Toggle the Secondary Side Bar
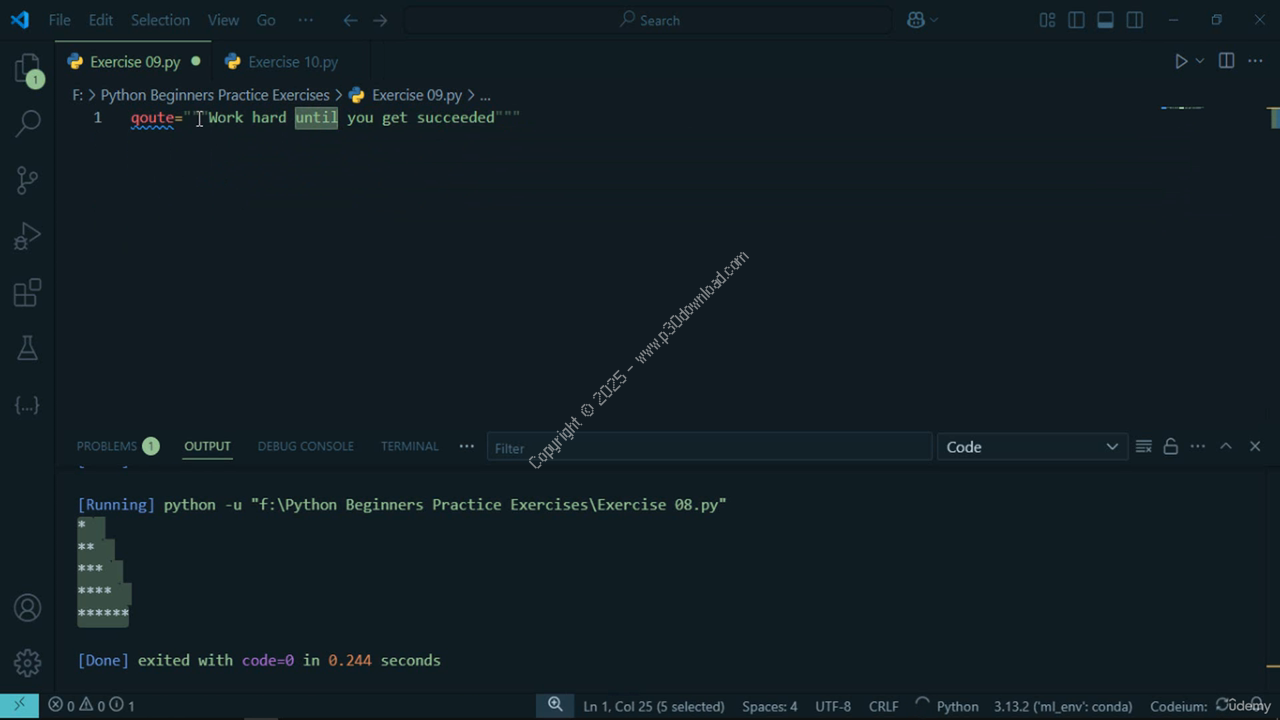 [1134, 20]
